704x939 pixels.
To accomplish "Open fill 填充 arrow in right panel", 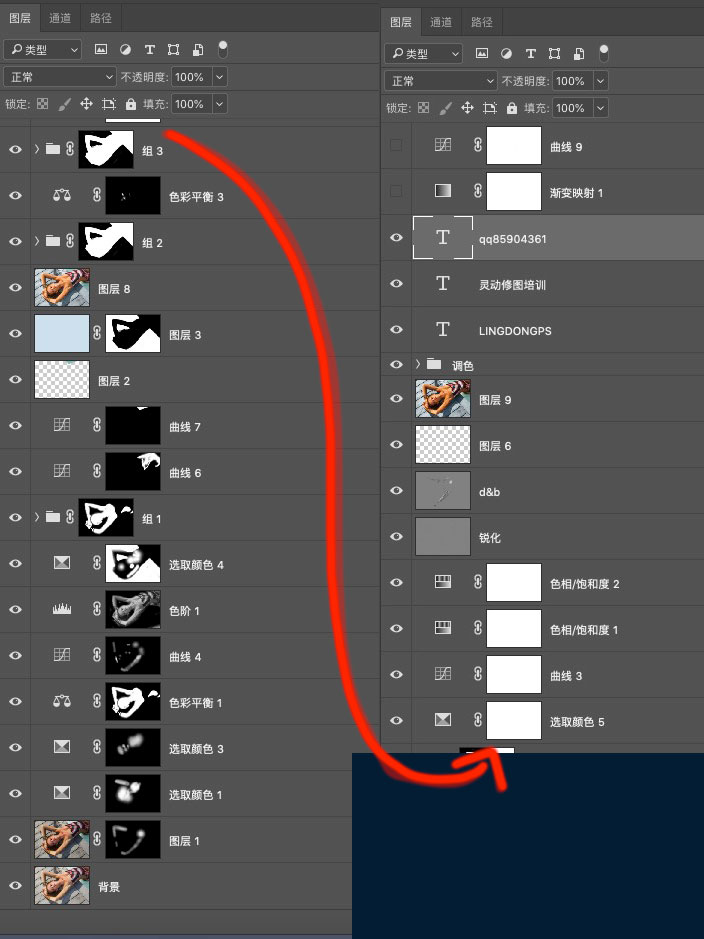I will 600,108.
